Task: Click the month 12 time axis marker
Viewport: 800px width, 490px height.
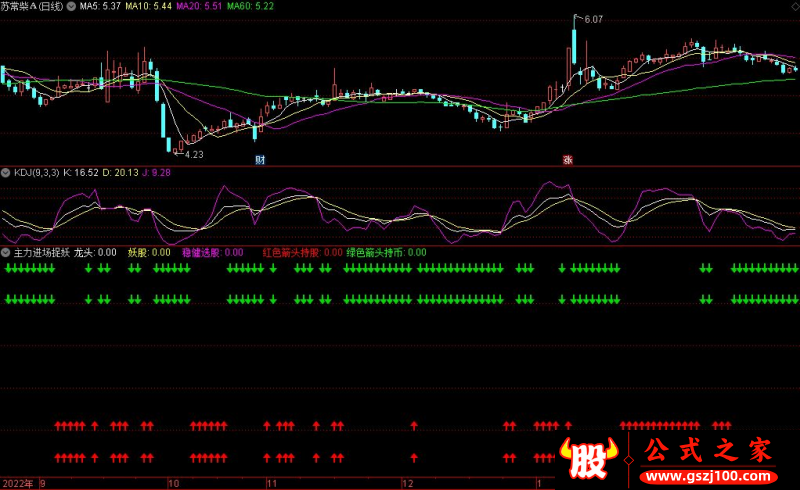Action: (x=407, y=482)
